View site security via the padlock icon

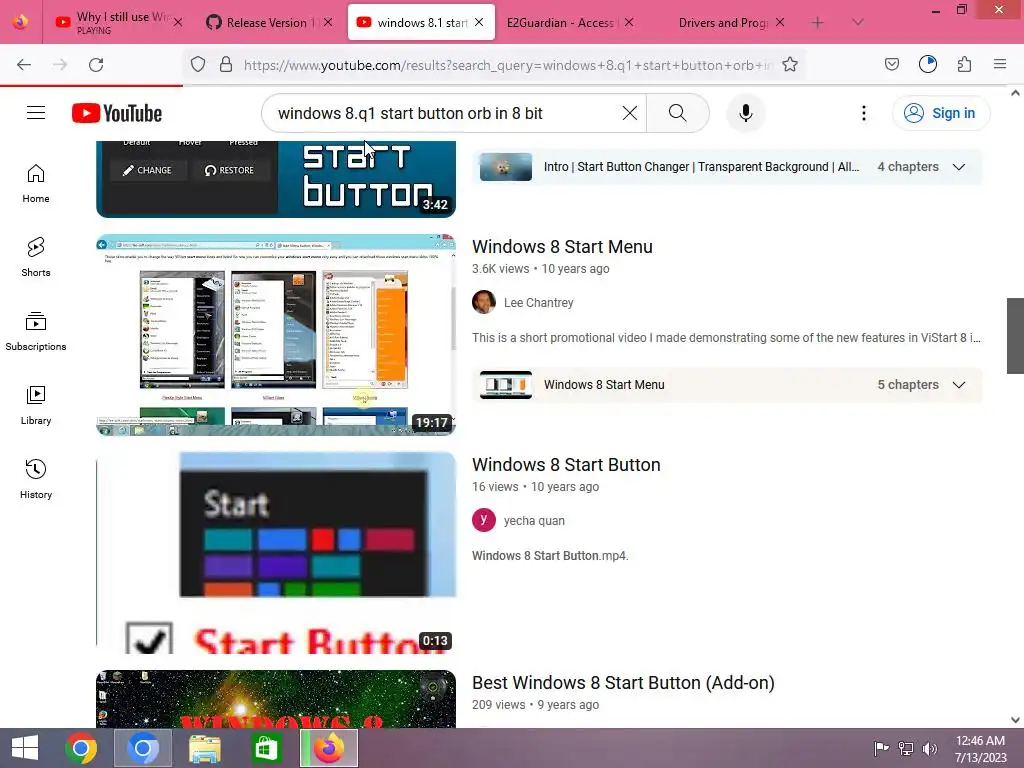point(226,64)
